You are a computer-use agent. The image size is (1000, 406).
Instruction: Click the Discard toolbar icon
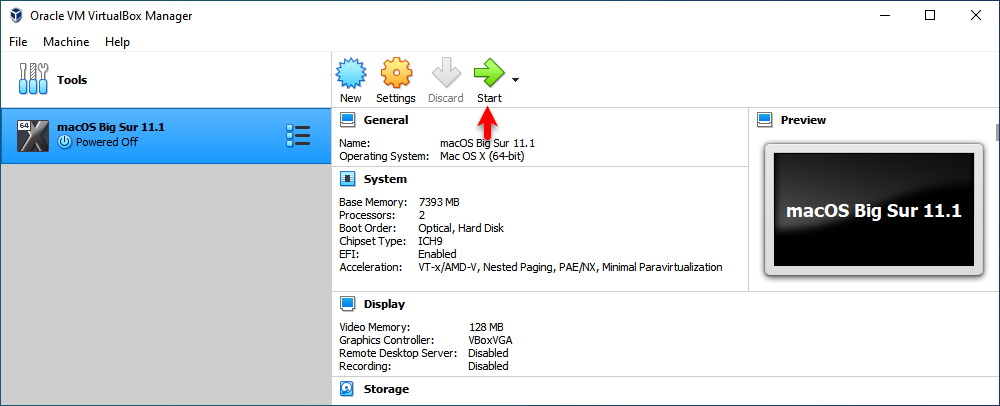pos(446,73)
